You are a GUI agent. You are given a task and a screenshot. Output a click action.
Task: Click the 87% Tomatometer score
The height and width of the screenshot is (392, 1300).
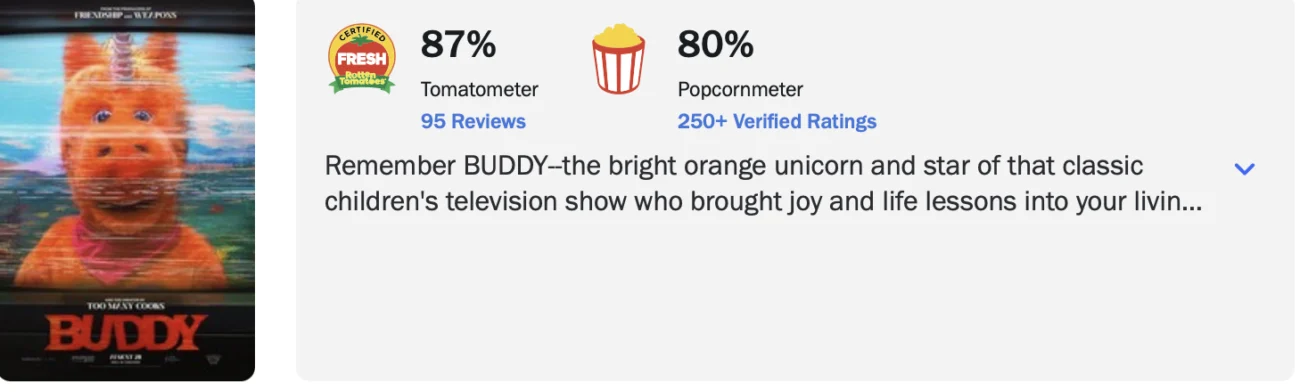point(458,44)
